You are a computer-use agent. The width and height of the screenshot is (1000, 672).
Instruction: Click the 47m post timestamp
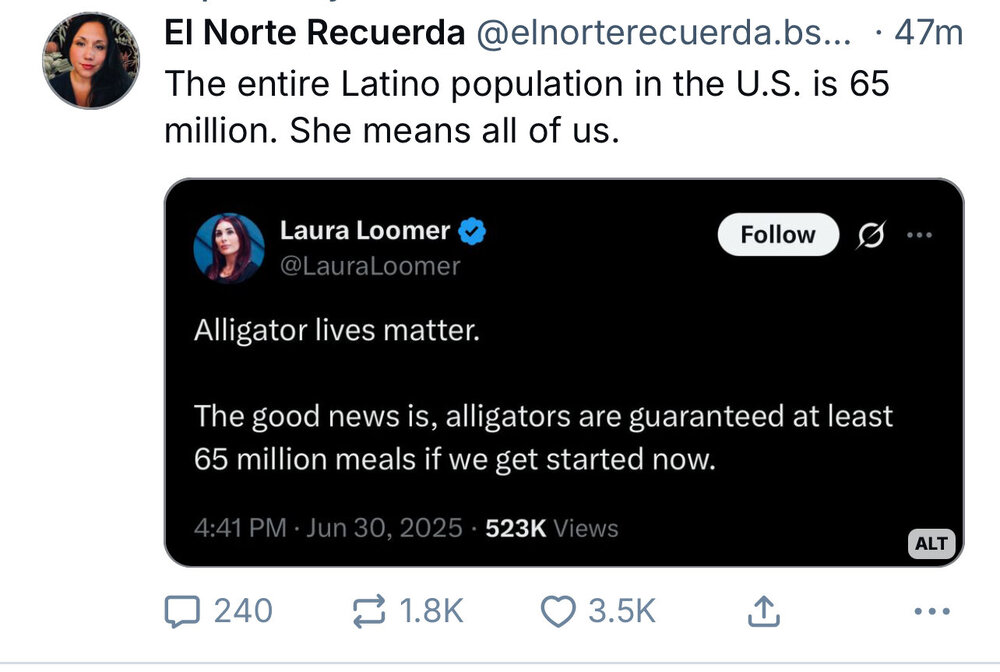pos(928,33)
